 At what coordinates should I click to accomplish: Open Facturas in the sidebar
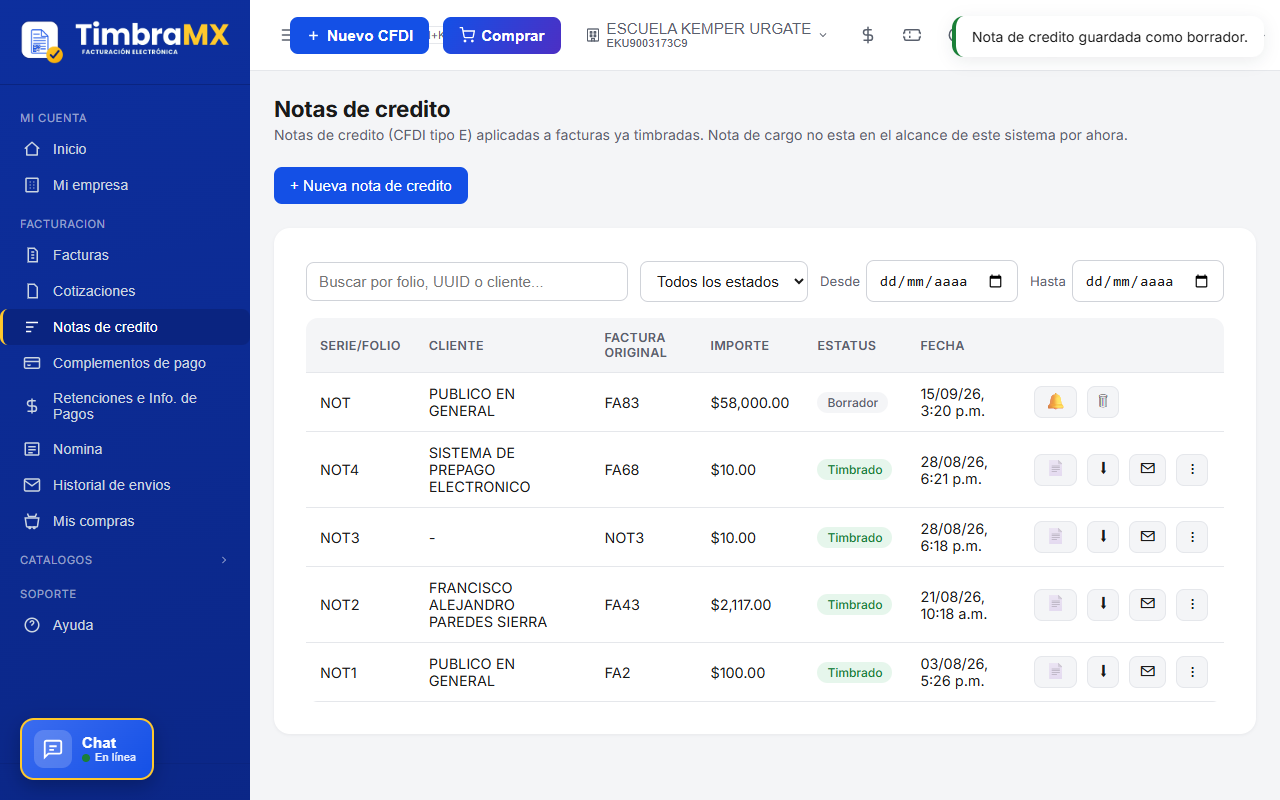pyautogui.click(x=125, y=255)
